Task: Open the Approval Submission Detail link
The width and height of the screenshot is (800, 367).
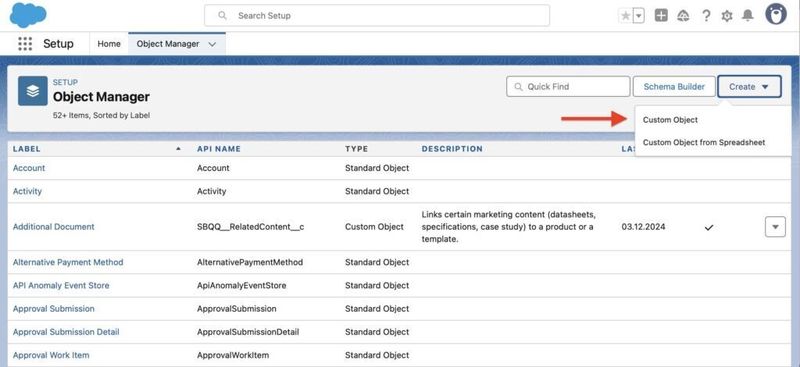Action: pyautogui.click(x=66, y=332)
